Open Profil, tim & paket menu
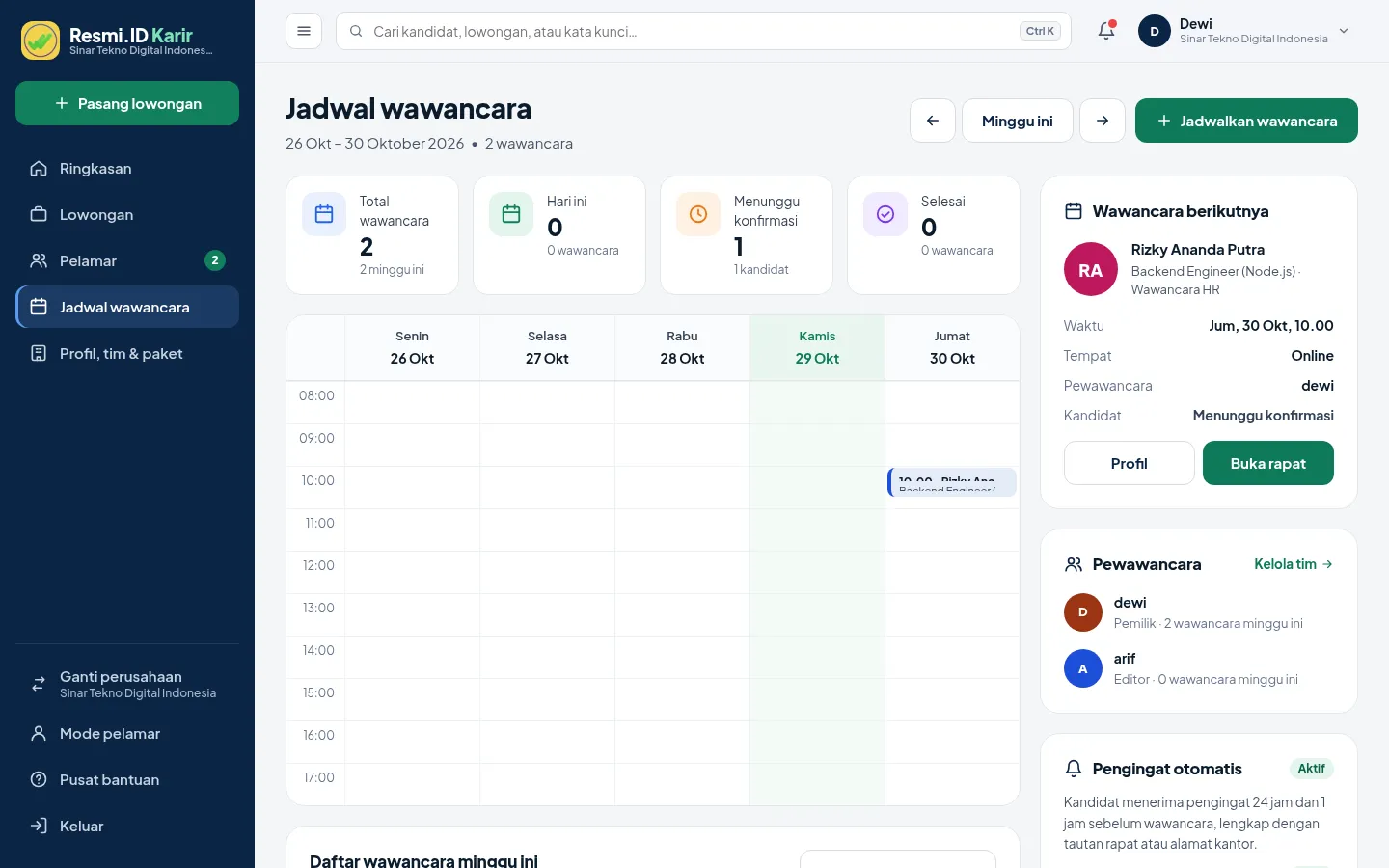The height and width of the screenshot is (868, 1389). point(127,353)
